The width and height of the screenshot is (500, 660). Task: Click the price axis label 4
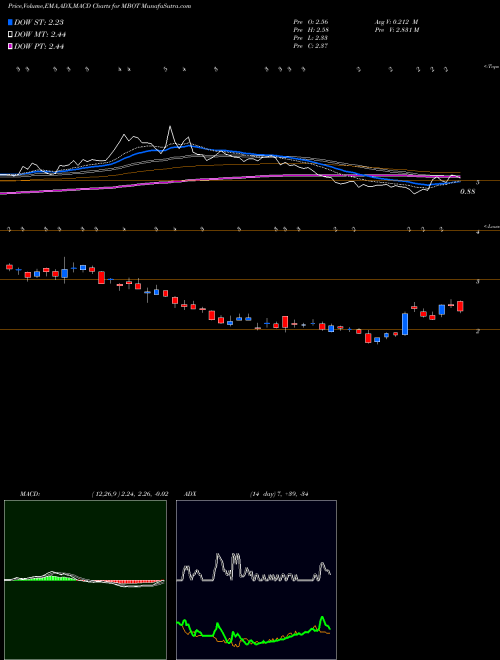tap(478, 232)
